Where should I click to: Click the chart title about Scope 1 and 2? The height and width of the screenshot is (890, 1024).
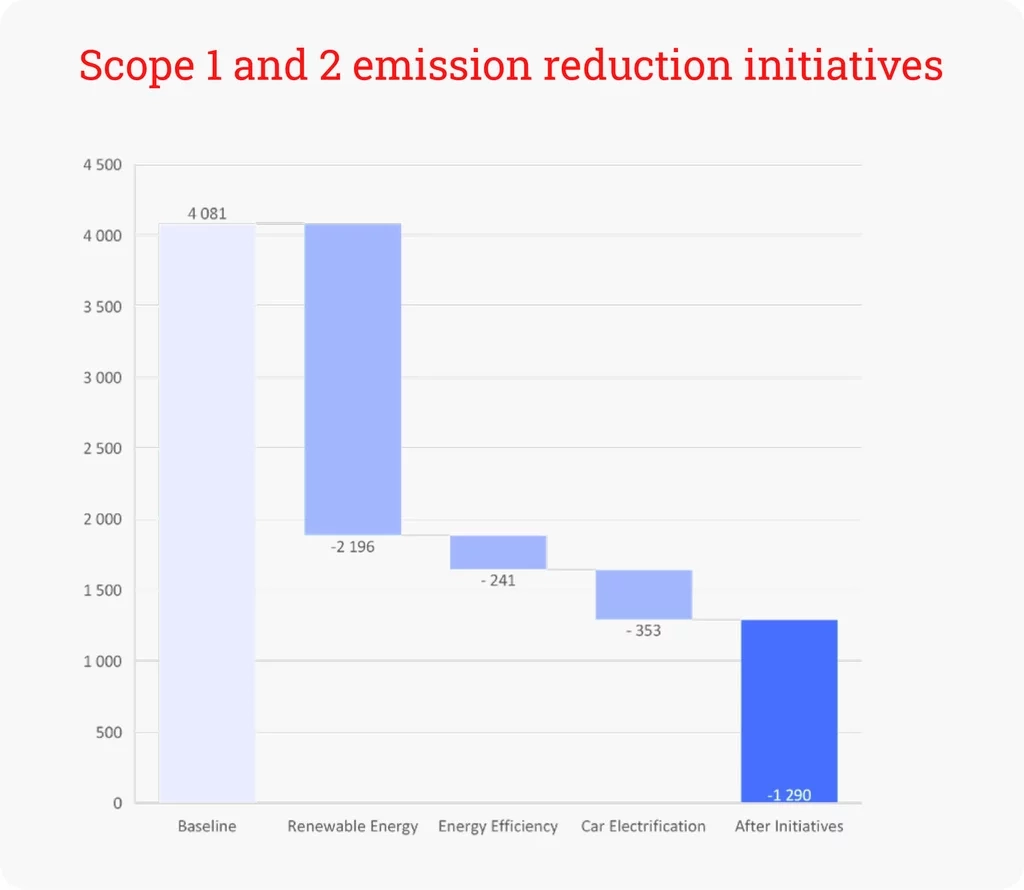click(x=511, y=66)
